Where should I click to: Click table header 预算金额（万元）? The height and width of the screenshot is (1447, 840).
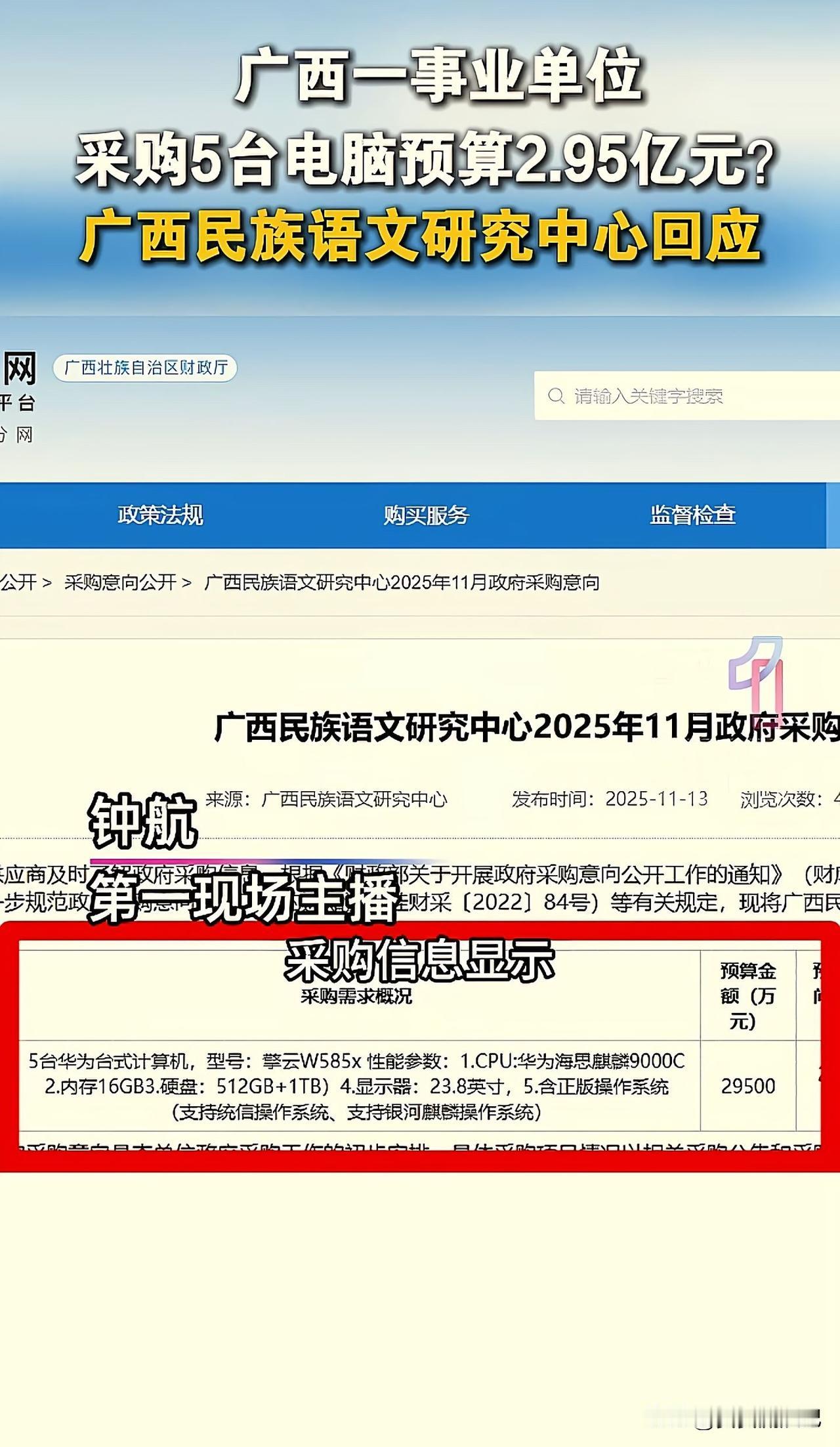pyautogui.click(x=748, y=996)
